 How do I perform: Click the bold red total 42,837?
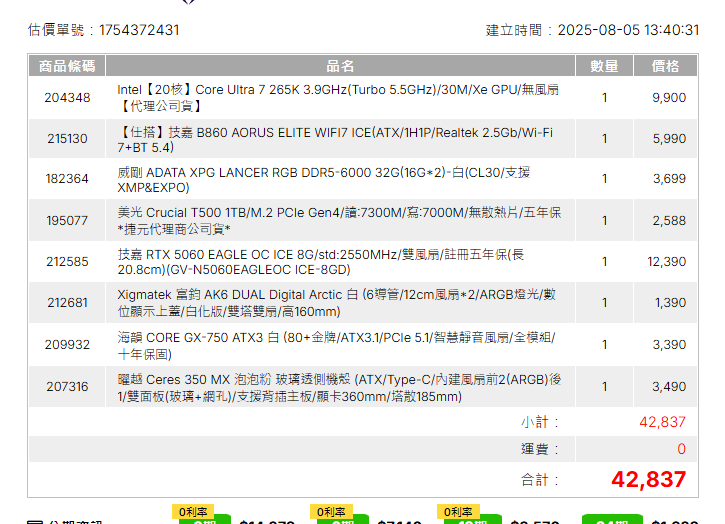click(x=649, y=480)
